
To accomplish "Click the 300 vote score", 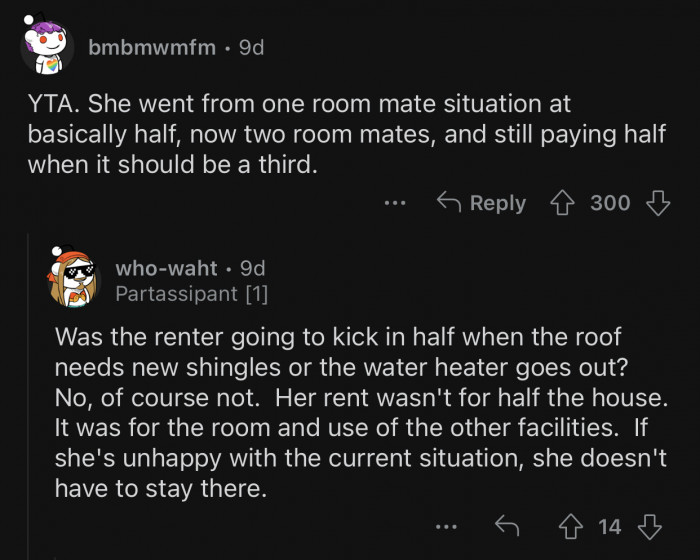I will pos(610,203).
